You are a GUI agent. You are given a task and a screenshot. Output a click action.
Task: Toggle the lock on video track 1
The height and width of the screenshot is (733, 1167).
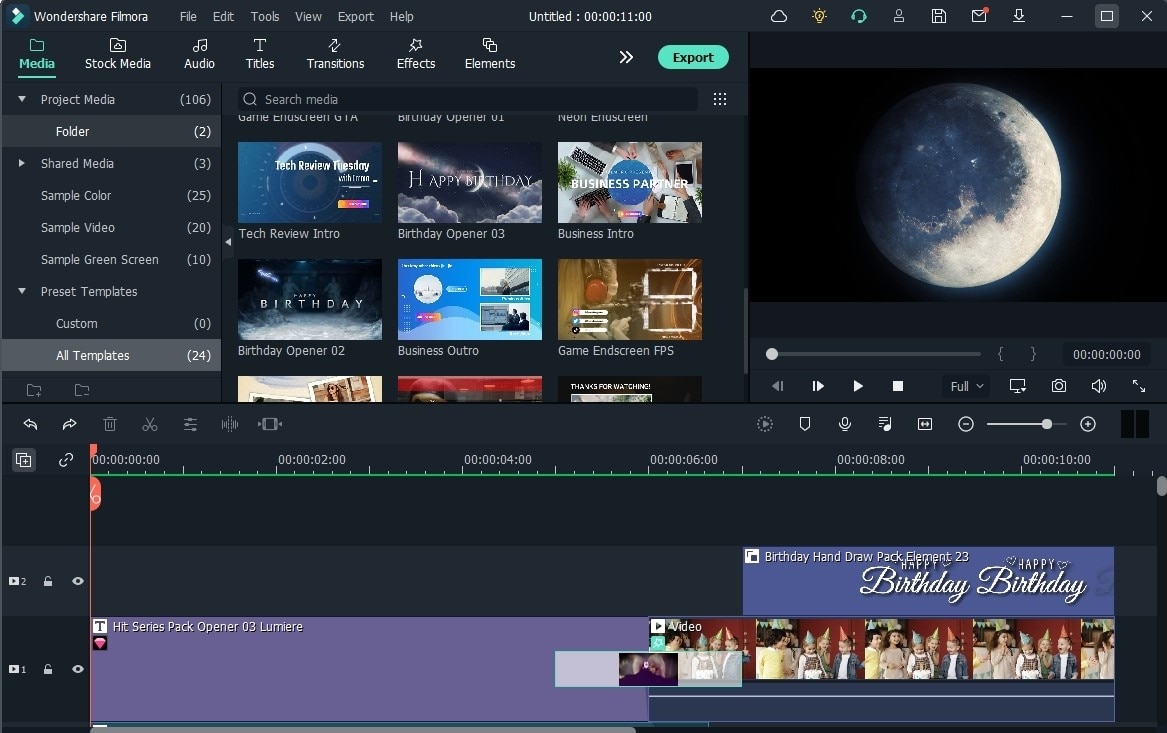[x=48, y=669]
